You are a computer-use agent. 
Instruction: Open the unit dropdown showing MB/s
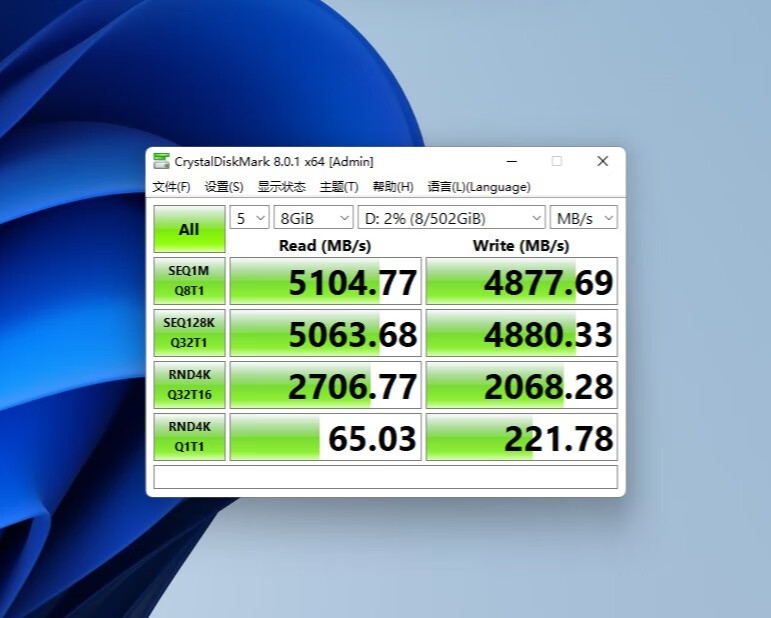584,217
